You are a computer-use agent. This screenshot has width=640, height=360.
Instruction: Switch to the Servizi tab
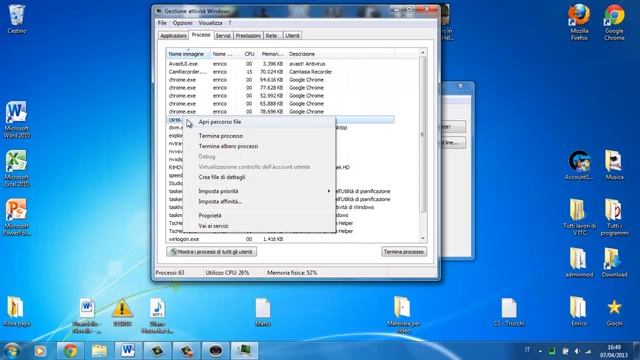click(223, 36)
